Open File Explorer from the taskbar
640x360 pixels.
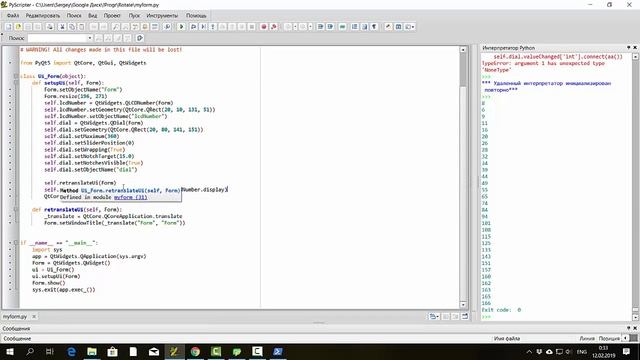[x=92, y=351]
